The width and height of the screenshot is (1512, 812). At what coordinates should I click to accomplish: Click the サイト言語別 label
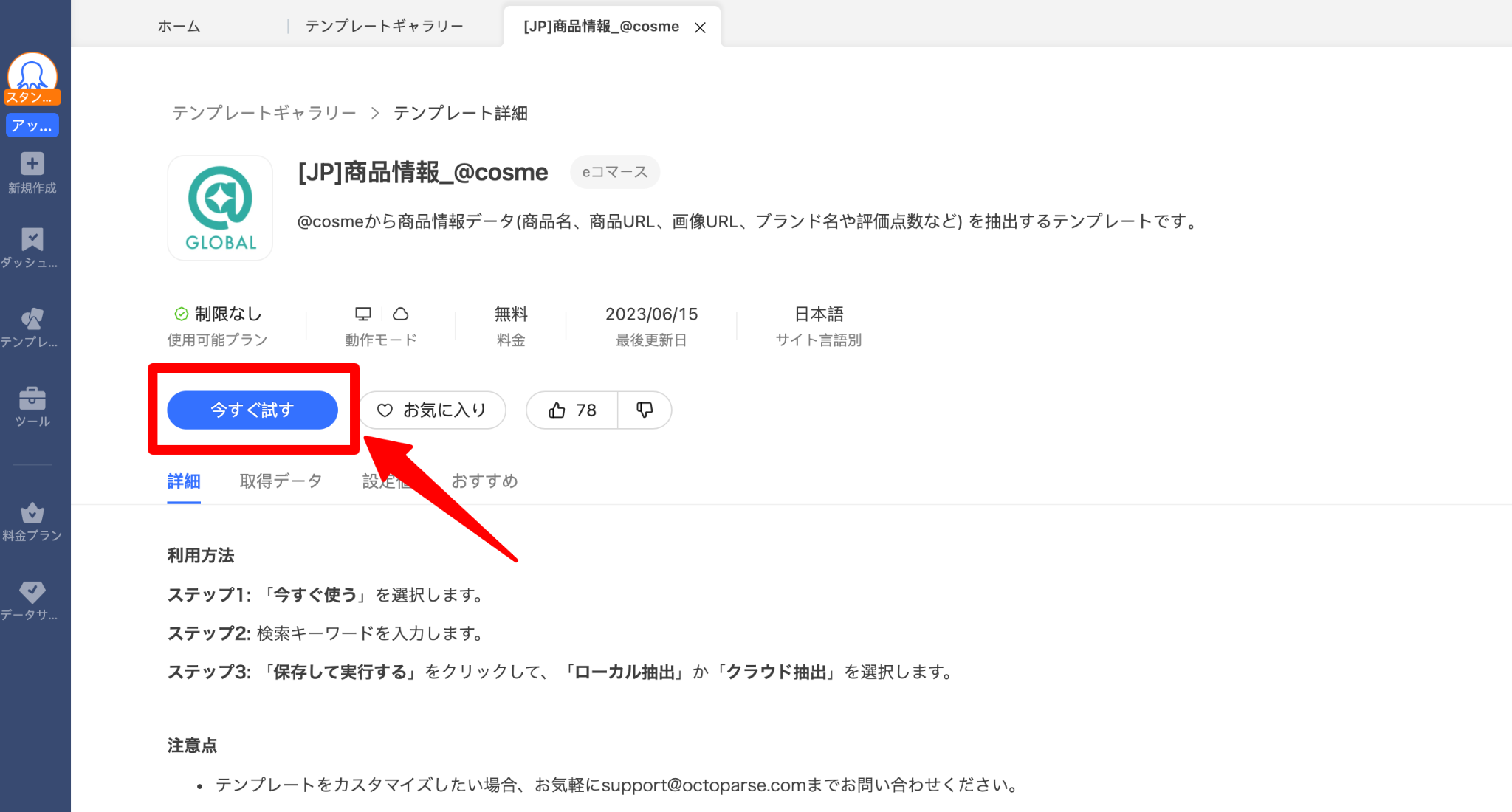click(819, 340)
